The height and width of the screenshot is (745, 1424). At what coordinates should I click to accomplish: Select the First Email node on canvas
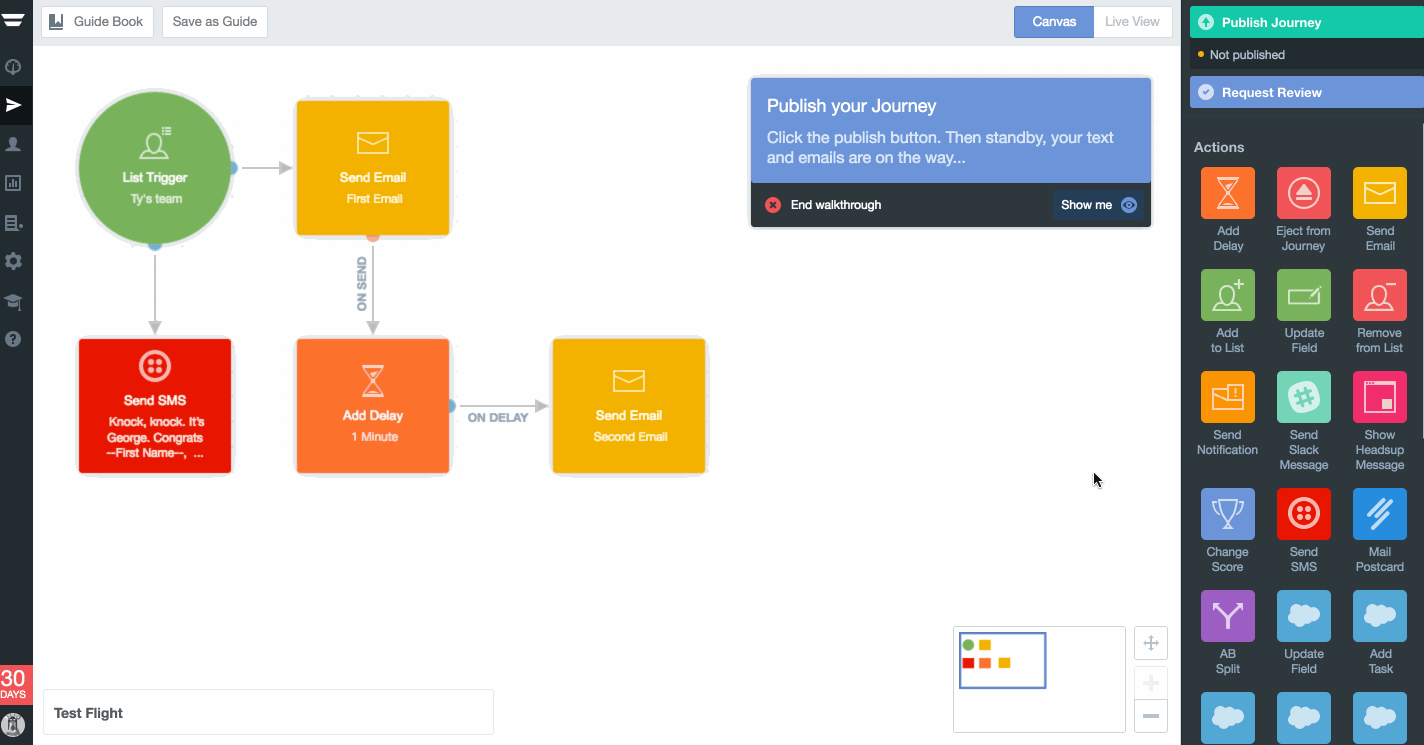tap(373, 168)
